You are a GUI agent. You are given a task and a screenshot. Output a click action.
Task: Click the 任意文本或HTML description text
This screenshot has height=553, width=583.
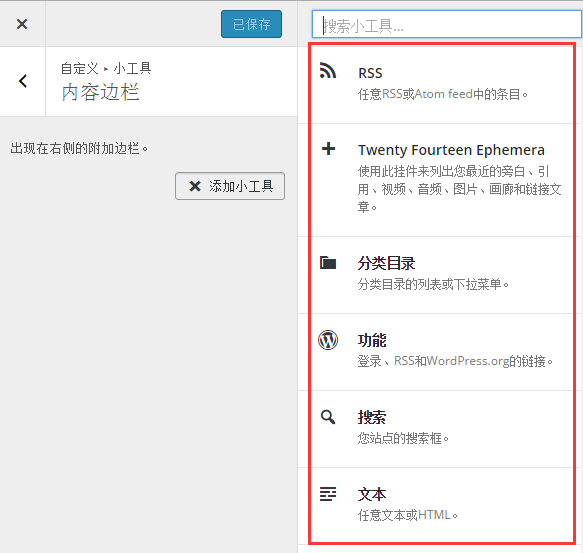tap(408, 515)
